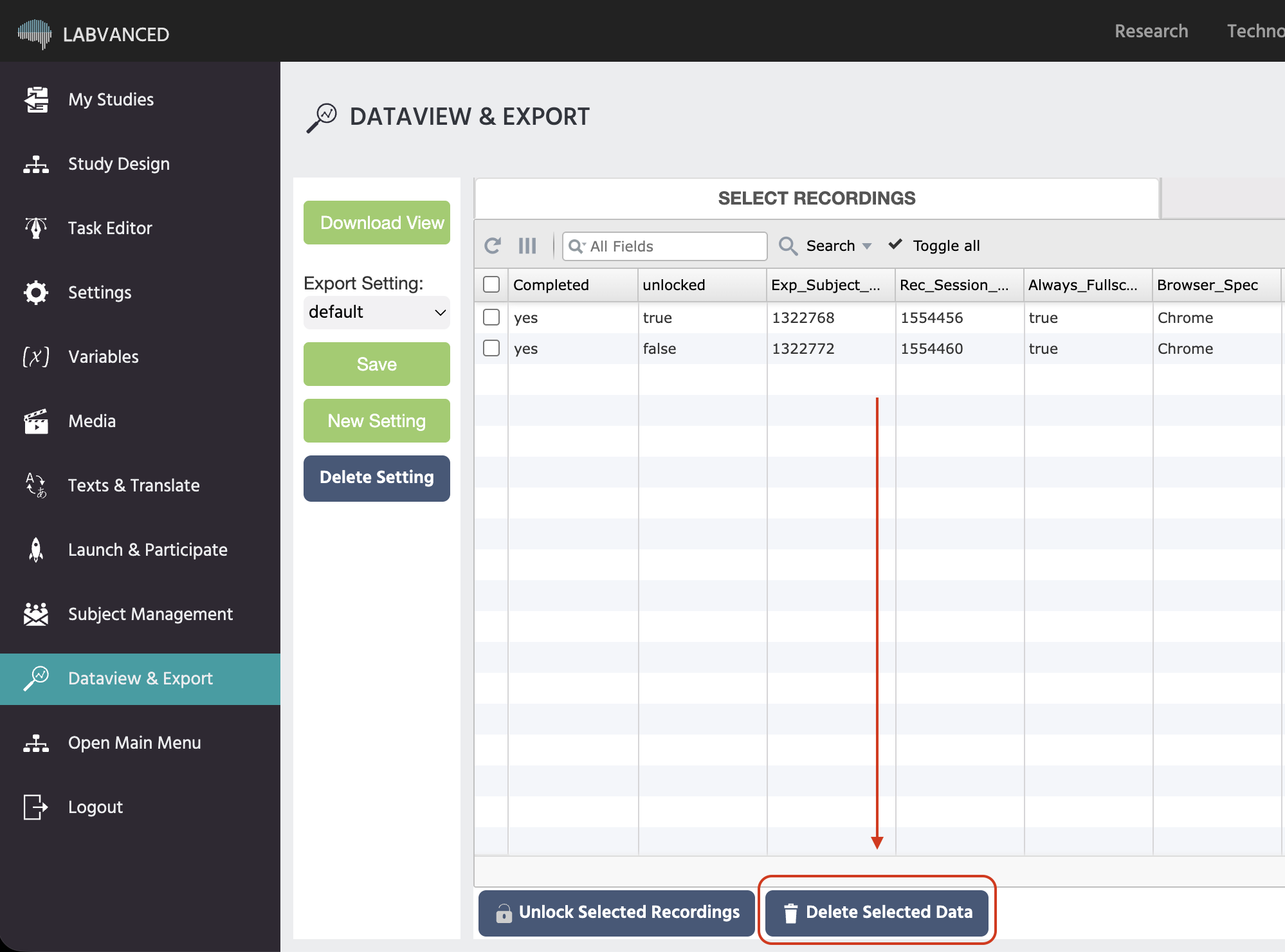
Task: Click Research in top navigation
Action: coord(1151,31)
